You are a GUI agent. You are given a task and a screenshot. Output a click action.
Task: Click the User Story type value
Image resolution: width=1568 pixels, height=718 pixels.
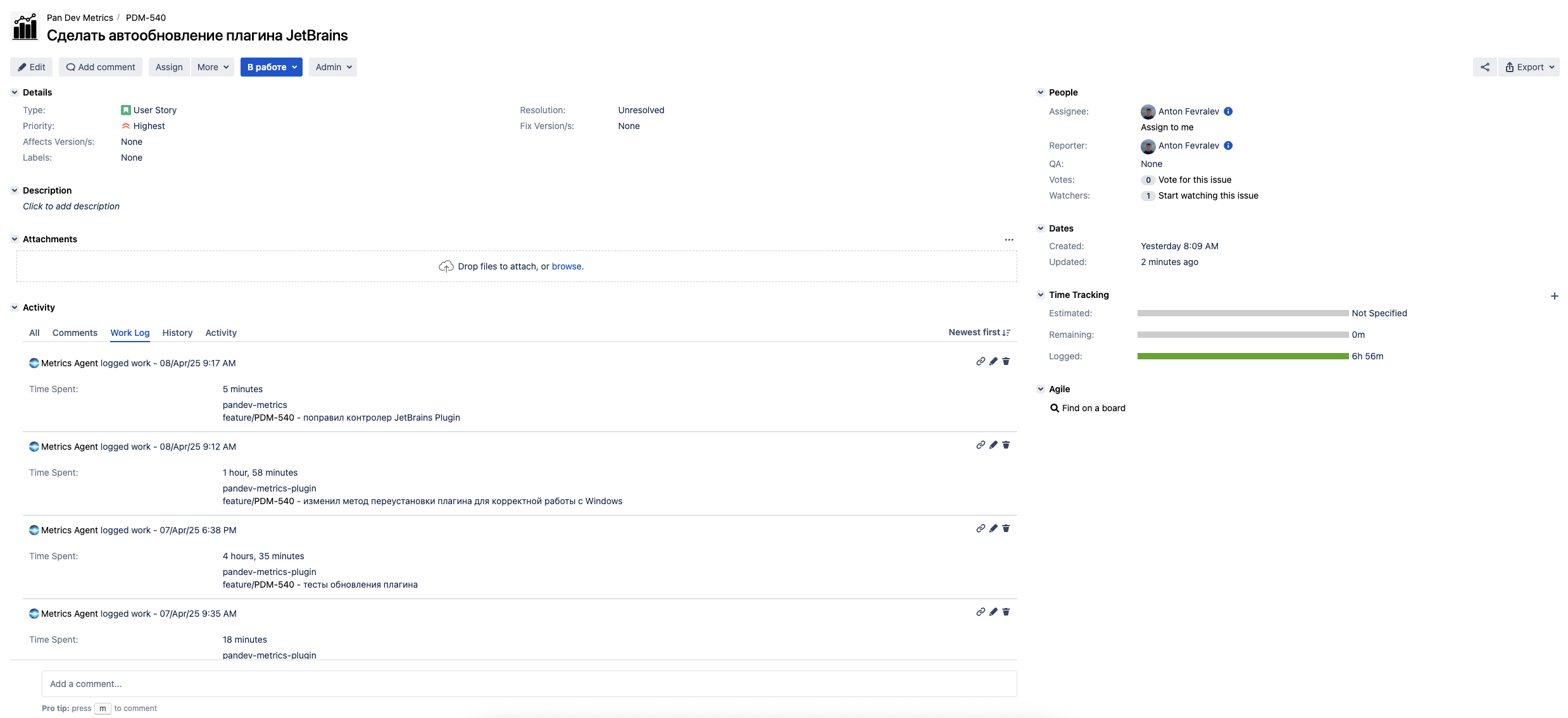(x=154, y=110)
